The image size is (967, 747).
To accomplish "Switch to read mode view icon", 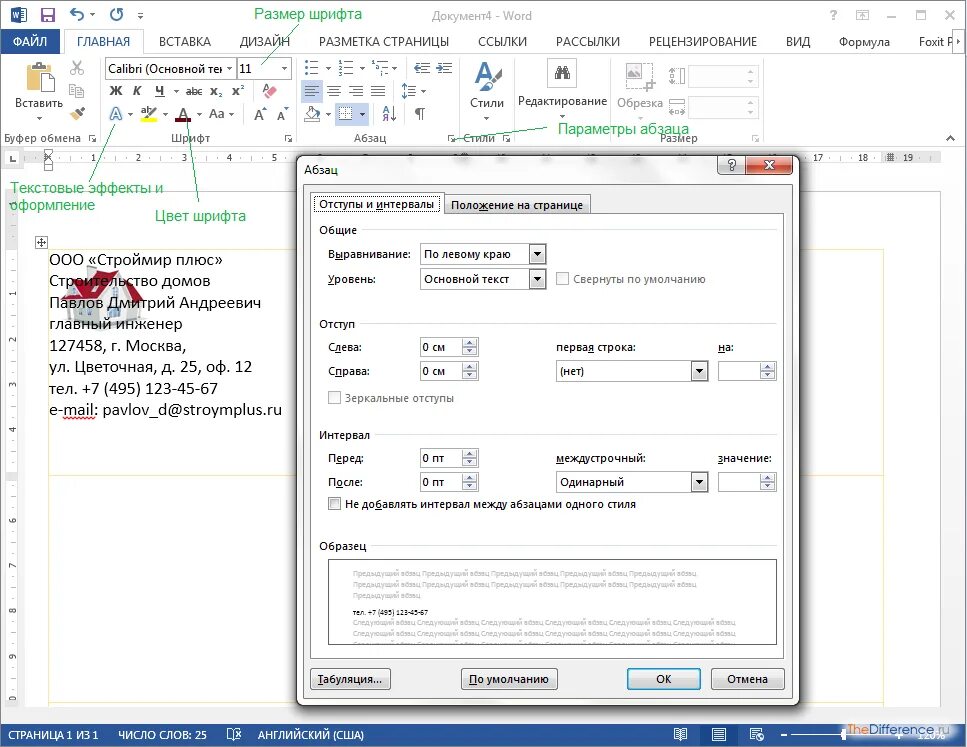I will [680, 735].
